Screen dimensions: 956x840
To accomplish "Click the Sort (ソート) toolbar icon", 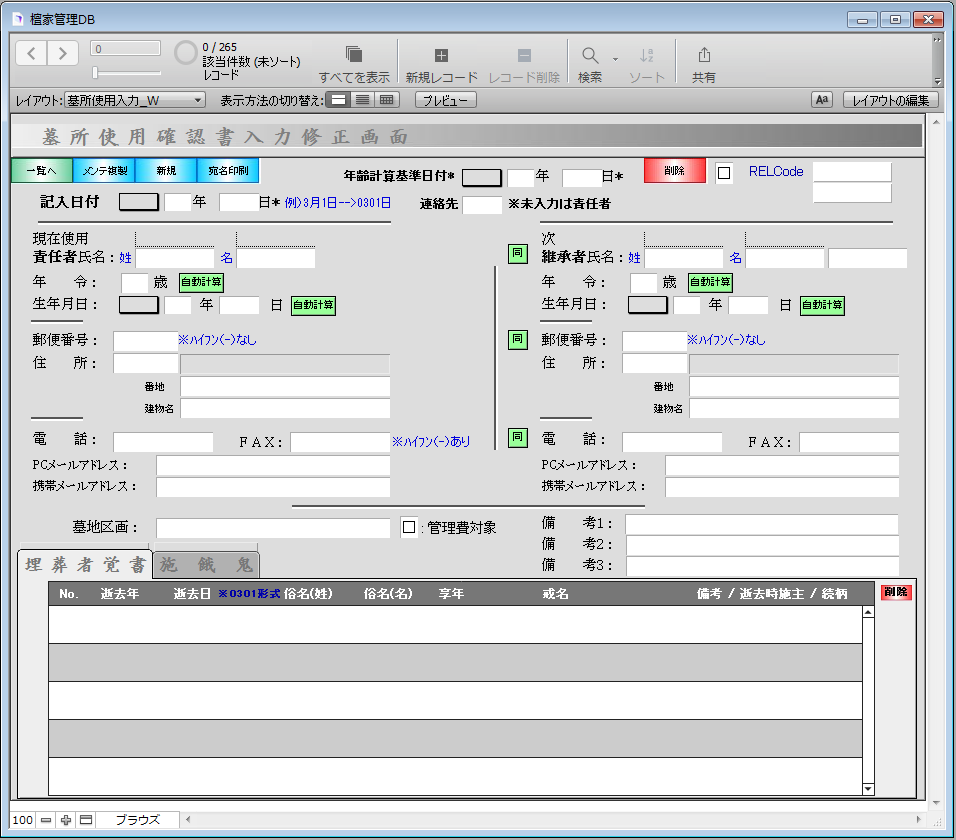I will pyautogui.click(x=646, y=55).
